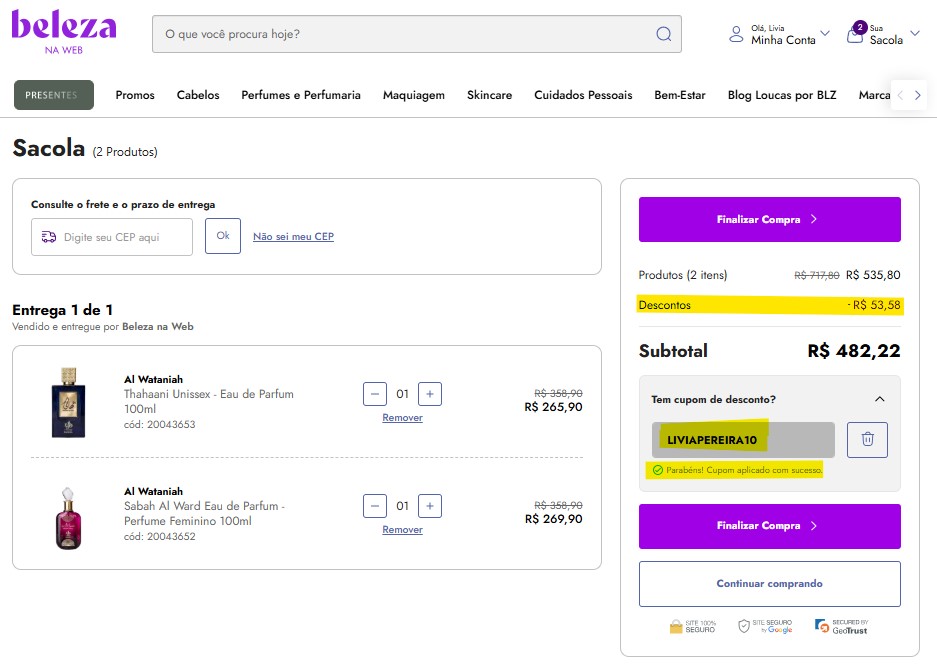Open the Sabah Al Ward perfume thumbnail
The image size is (937, 664).
click(68, 518)
